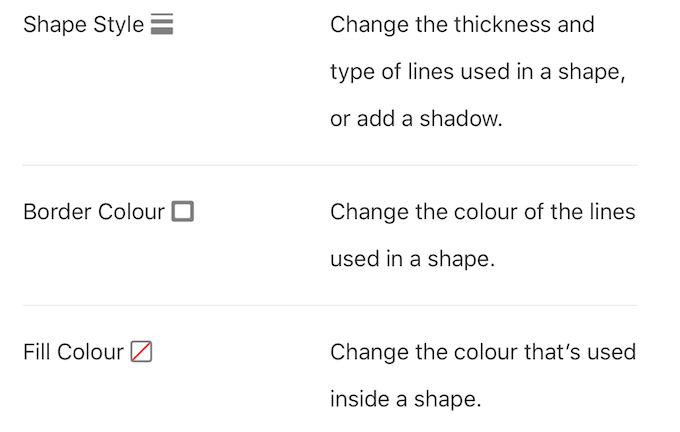Click the divider below the Shape Style row
Viewport: 680px width, 432px height.
(330, 165)
